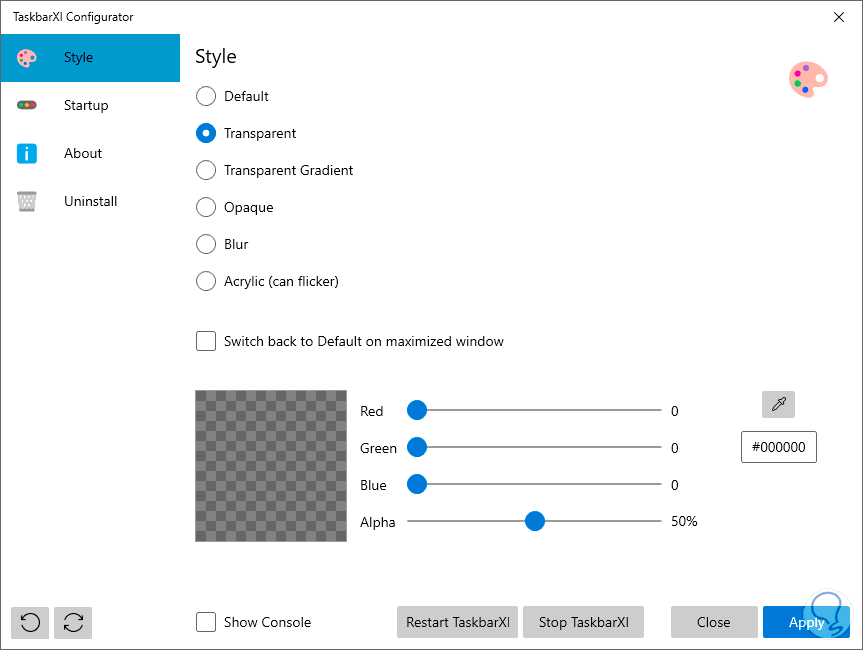Click the Uninstall trash bin icon
This screenshot has height=650, width=863.
27,201
